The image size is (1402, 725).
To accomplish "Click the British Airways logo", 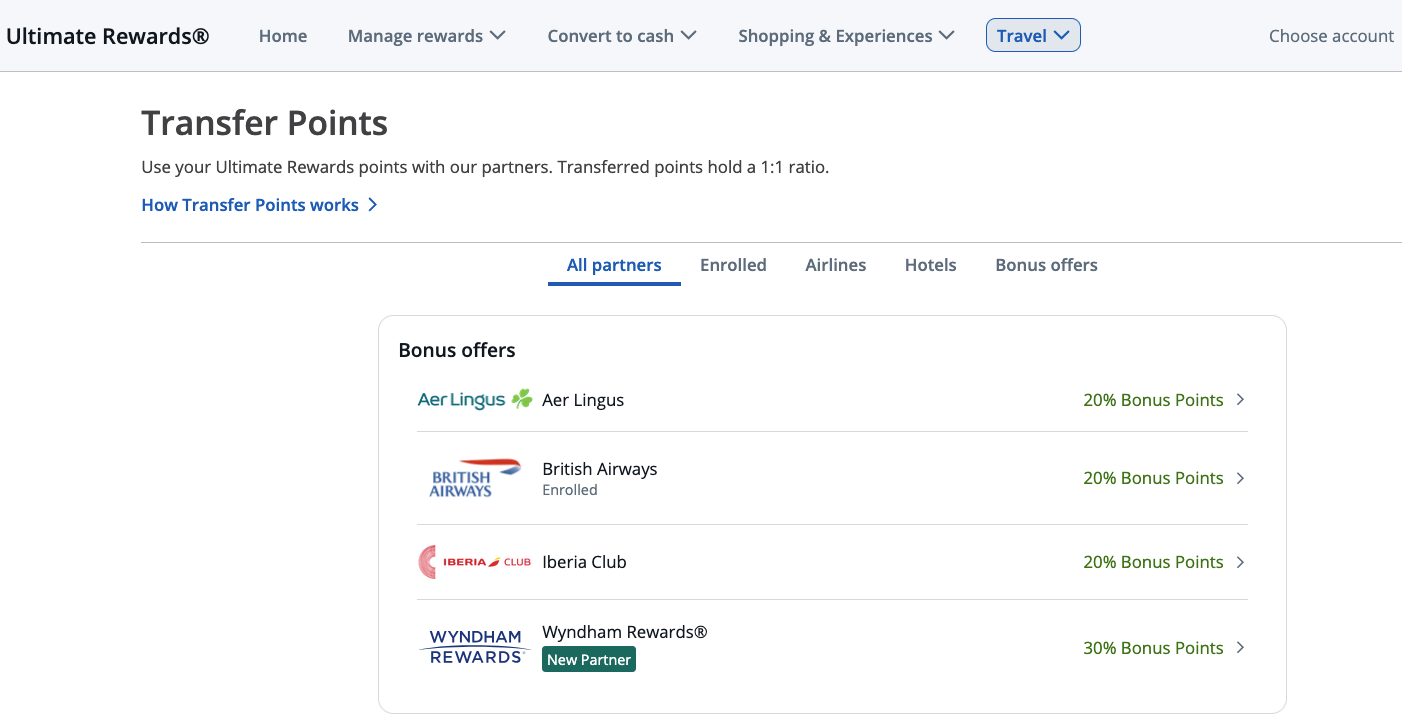I will (x=475, y=477).
